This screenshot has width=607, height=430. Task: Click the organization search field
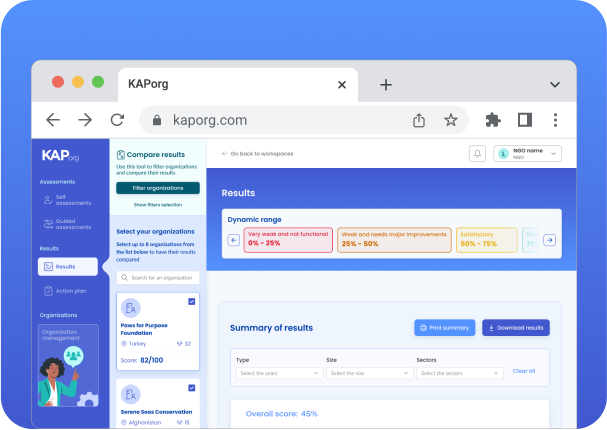(158, 277)
